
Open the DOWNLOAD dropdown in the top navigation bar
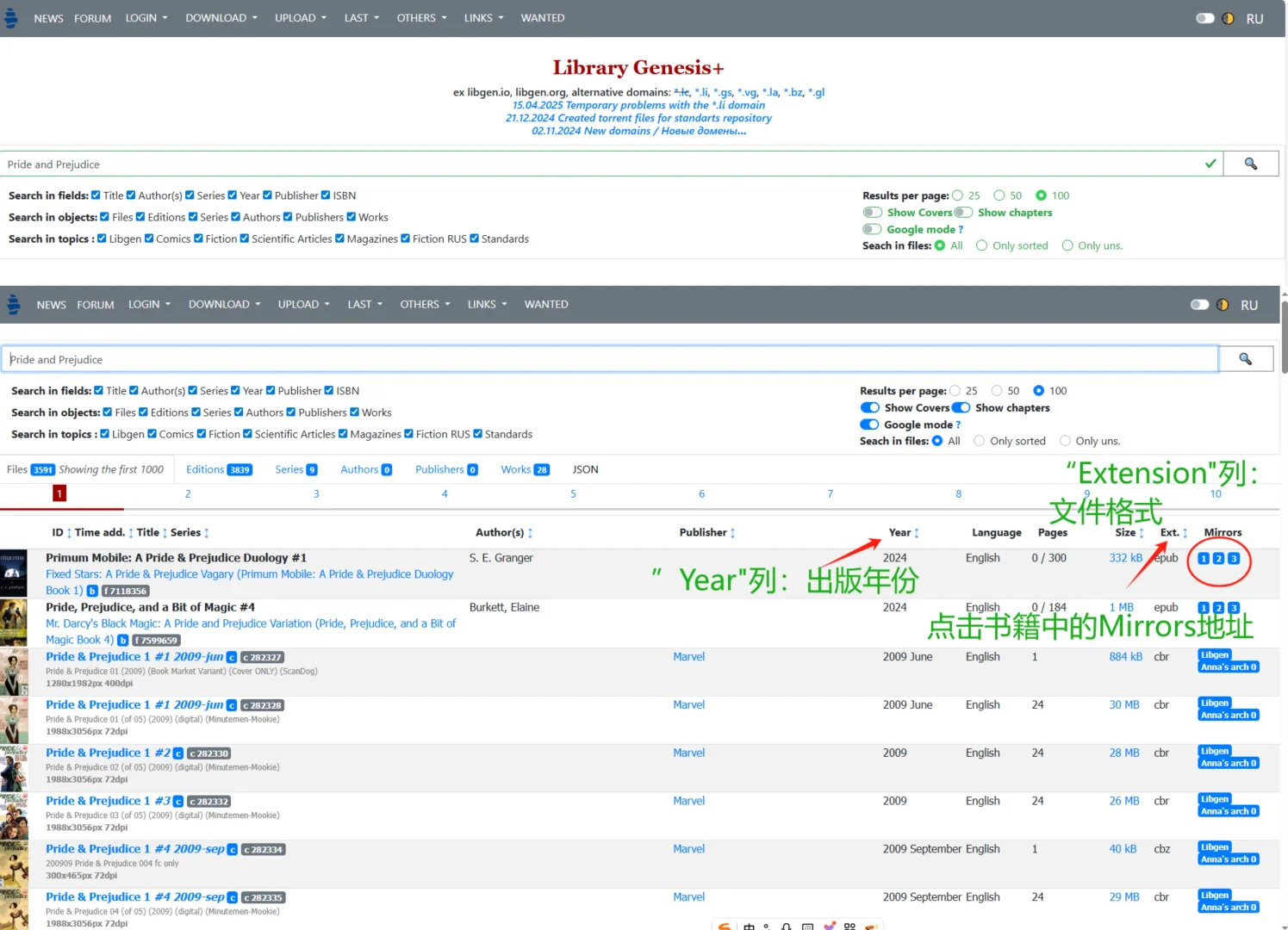[x=221, y=18]
